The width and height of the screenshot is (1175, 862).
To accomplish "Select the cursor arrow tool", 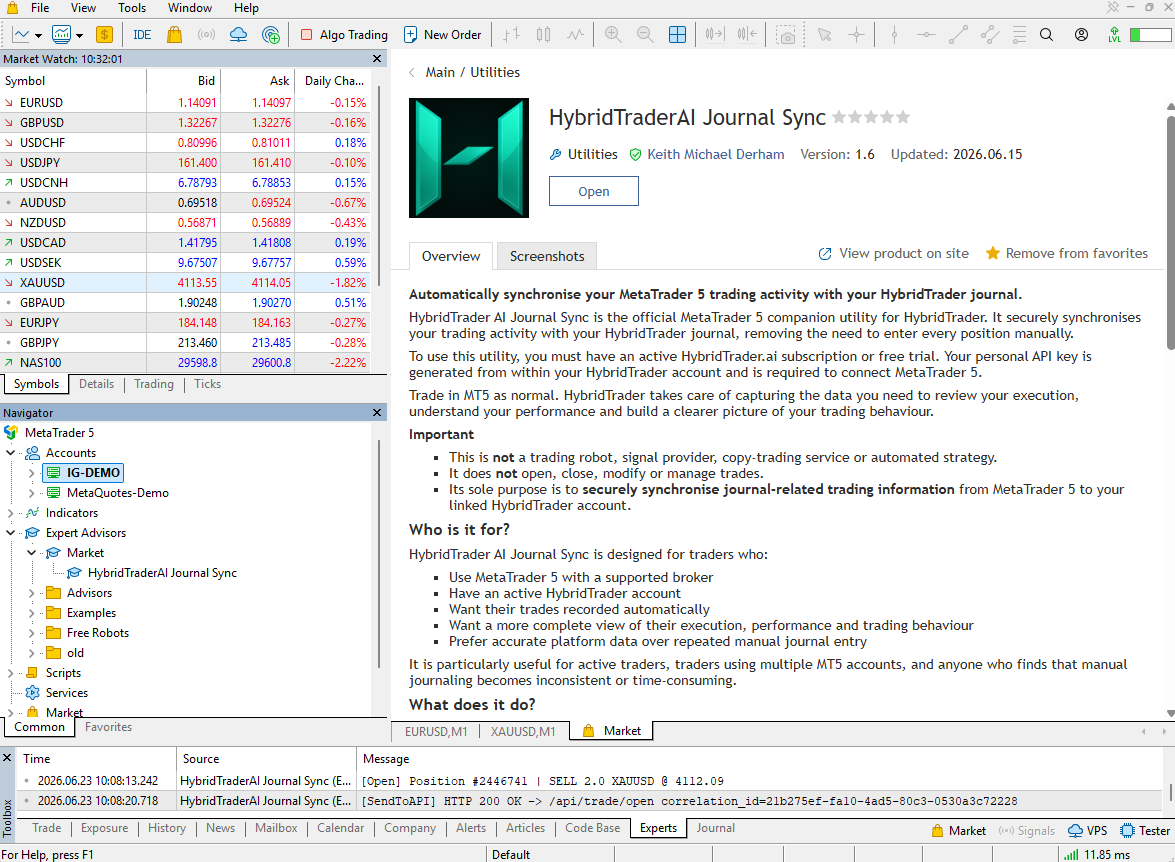I will point(825,35).
